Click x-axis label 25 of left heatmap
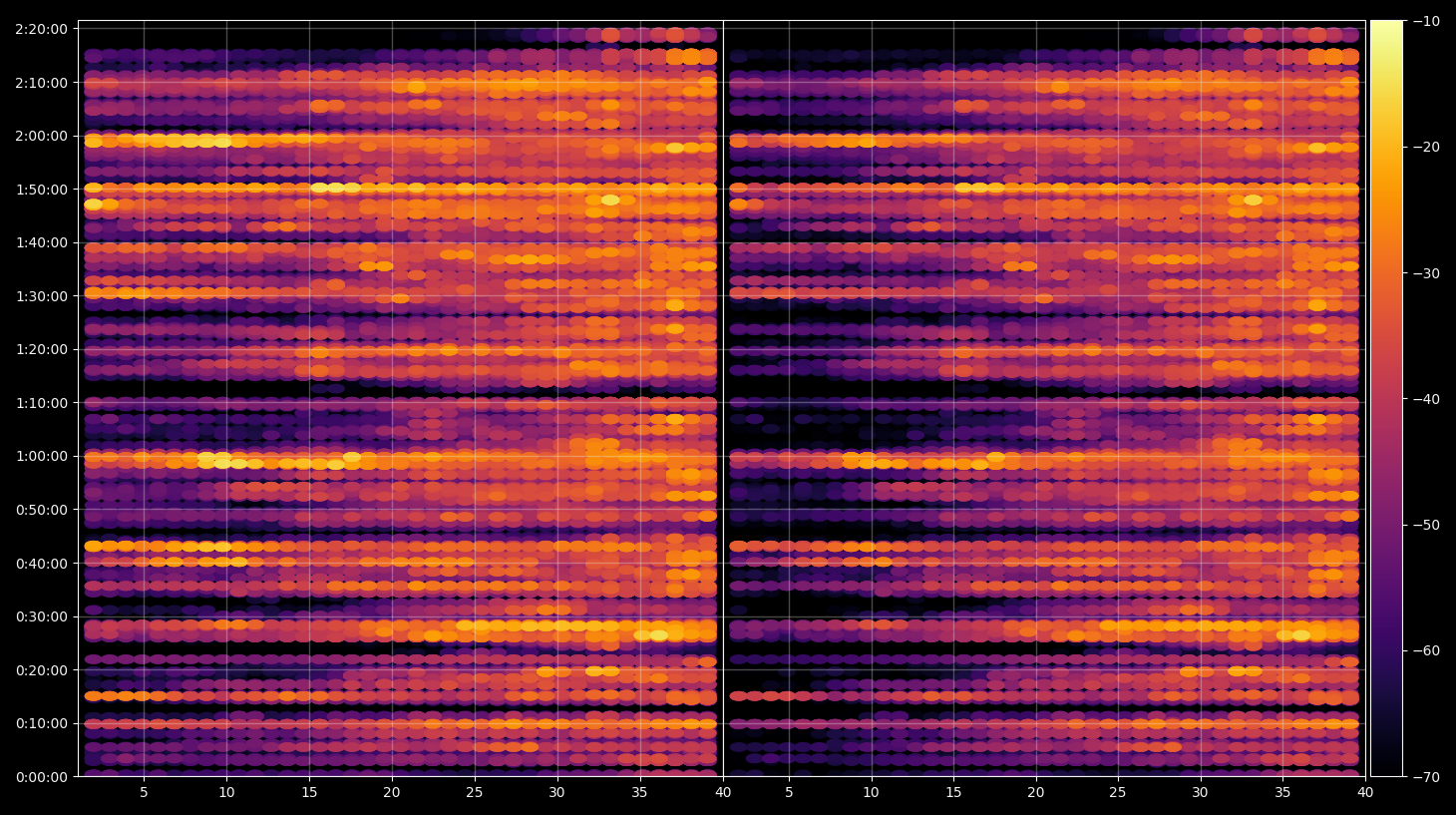 click(475, 793)
